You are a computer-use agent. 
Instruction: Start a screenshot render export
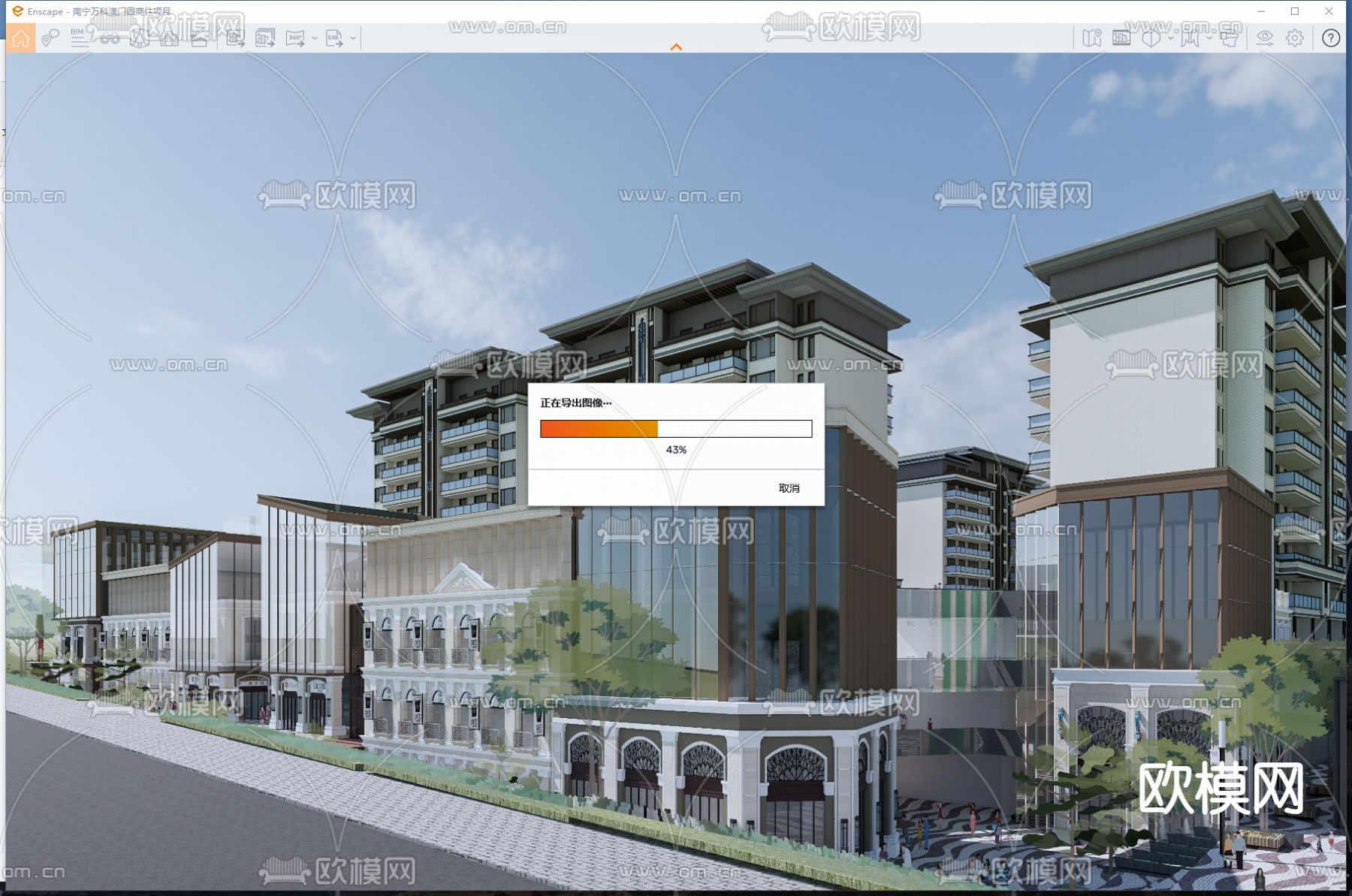point(234,39)
